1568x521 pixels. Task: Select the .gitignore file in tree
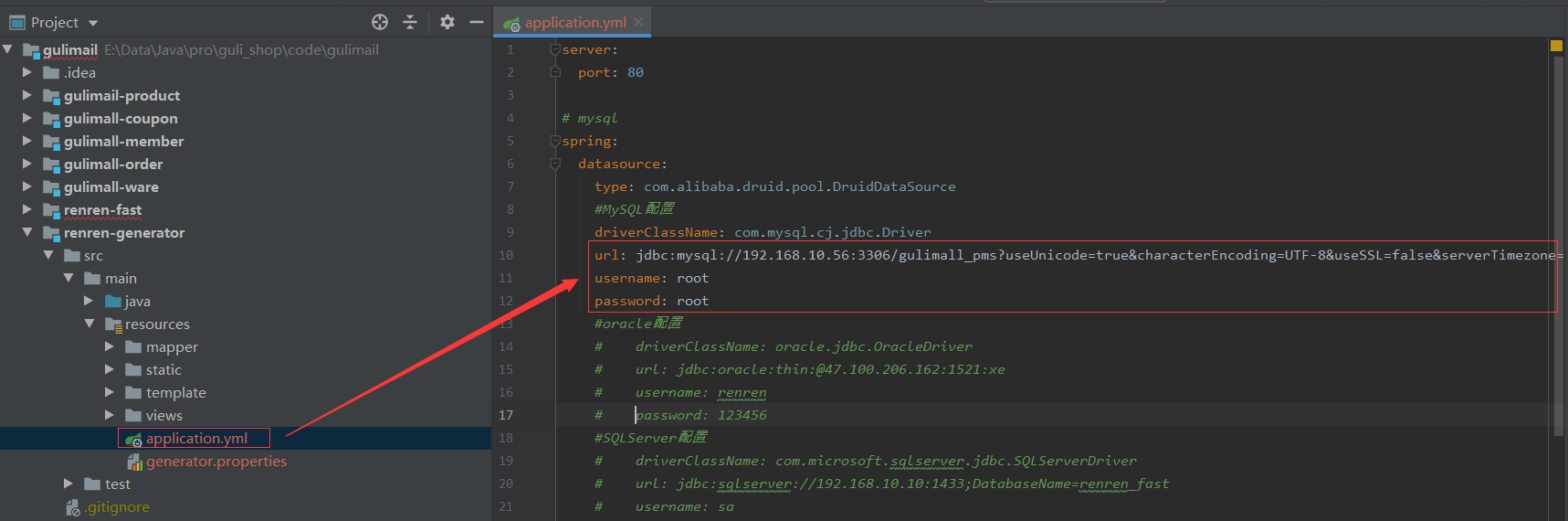tap(118, 506)
